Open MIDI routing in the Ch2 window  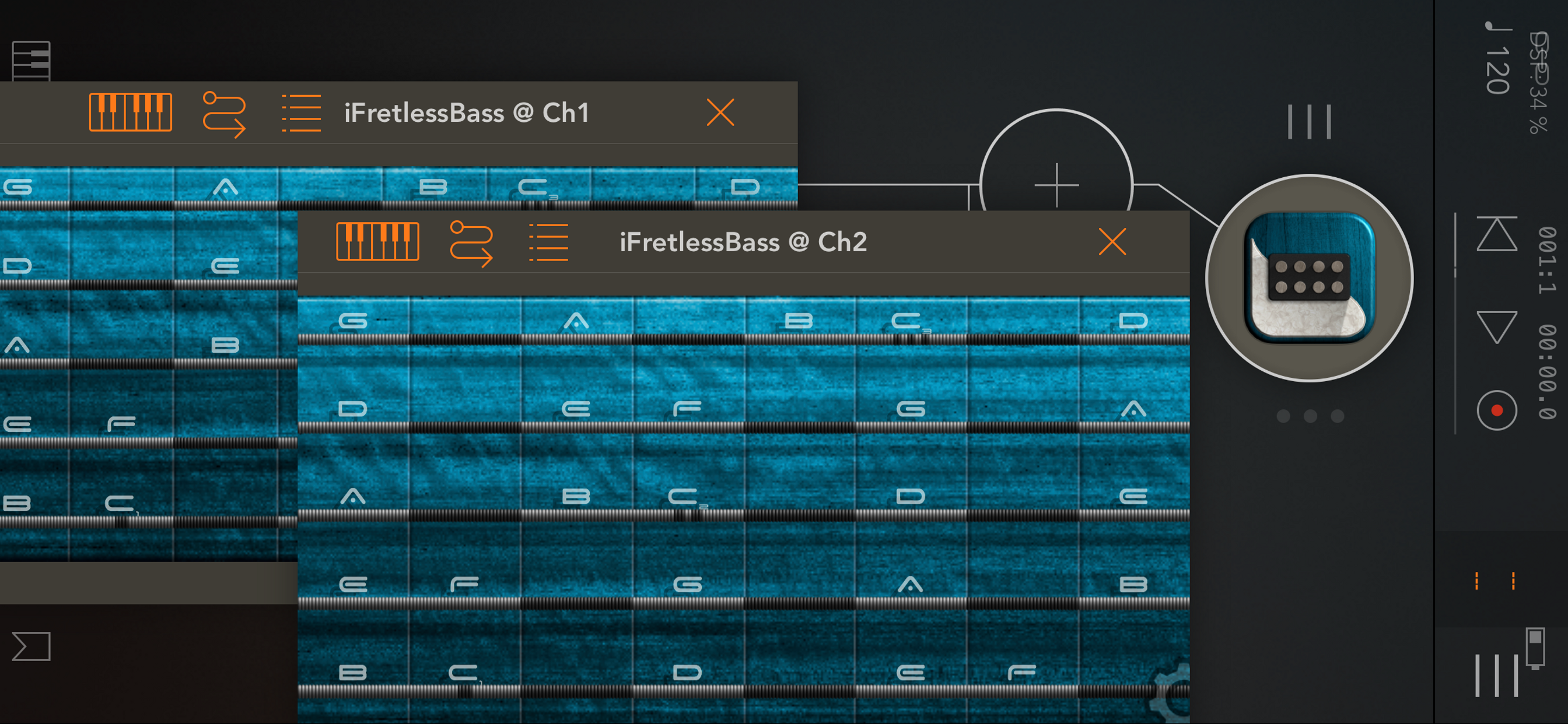tap(471, 243)
